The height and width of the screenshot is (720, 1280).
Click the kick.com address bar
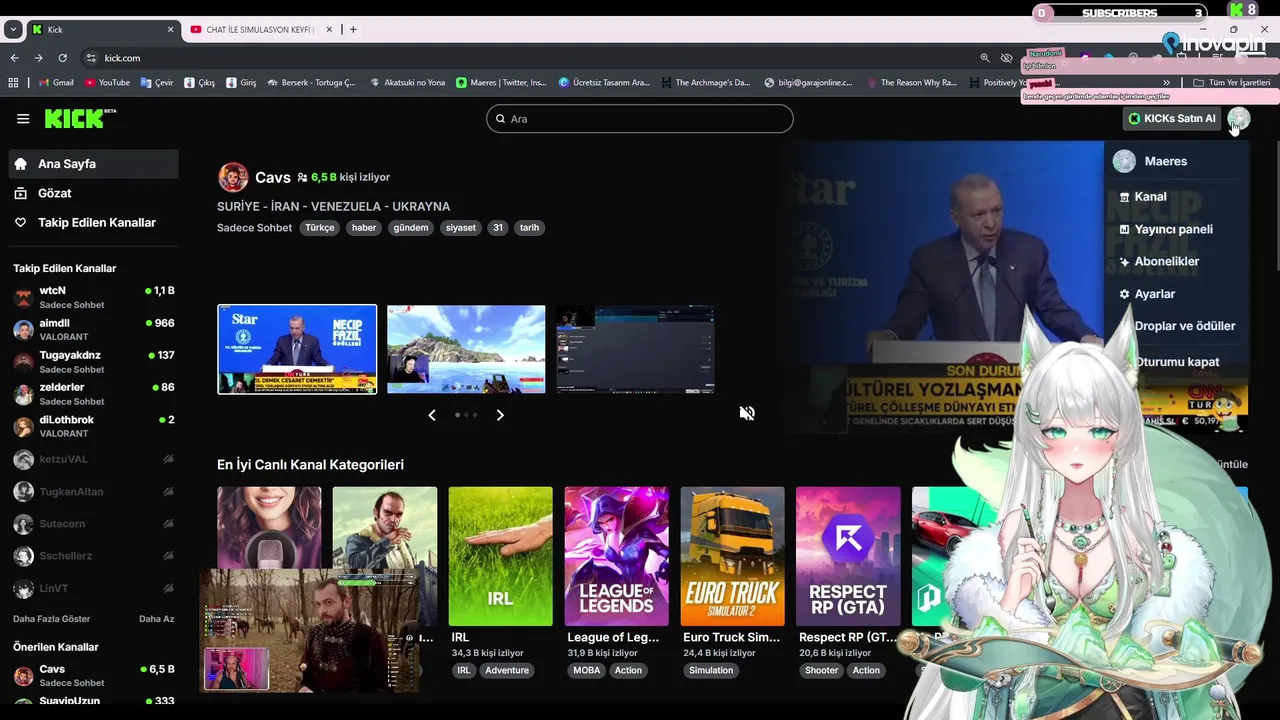pos(530,58)
